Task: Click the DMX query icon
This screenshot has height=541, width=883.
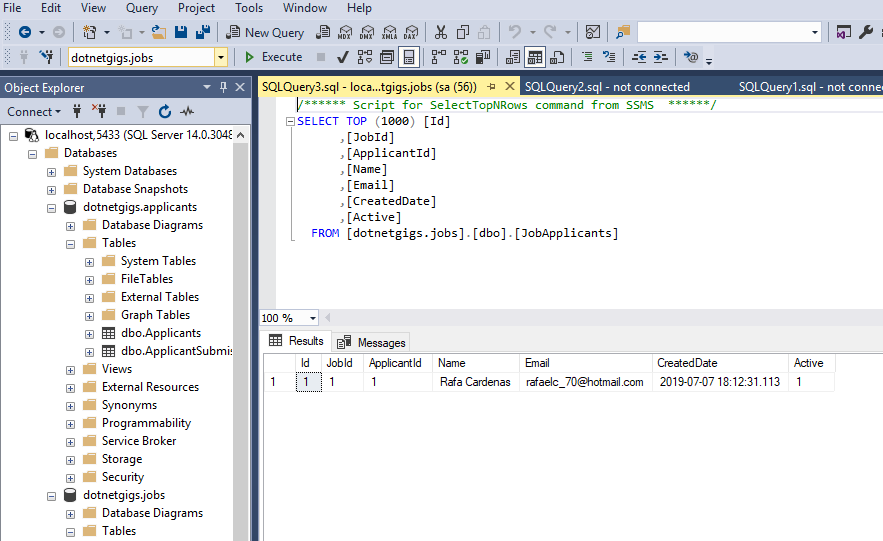Action: 367,32
